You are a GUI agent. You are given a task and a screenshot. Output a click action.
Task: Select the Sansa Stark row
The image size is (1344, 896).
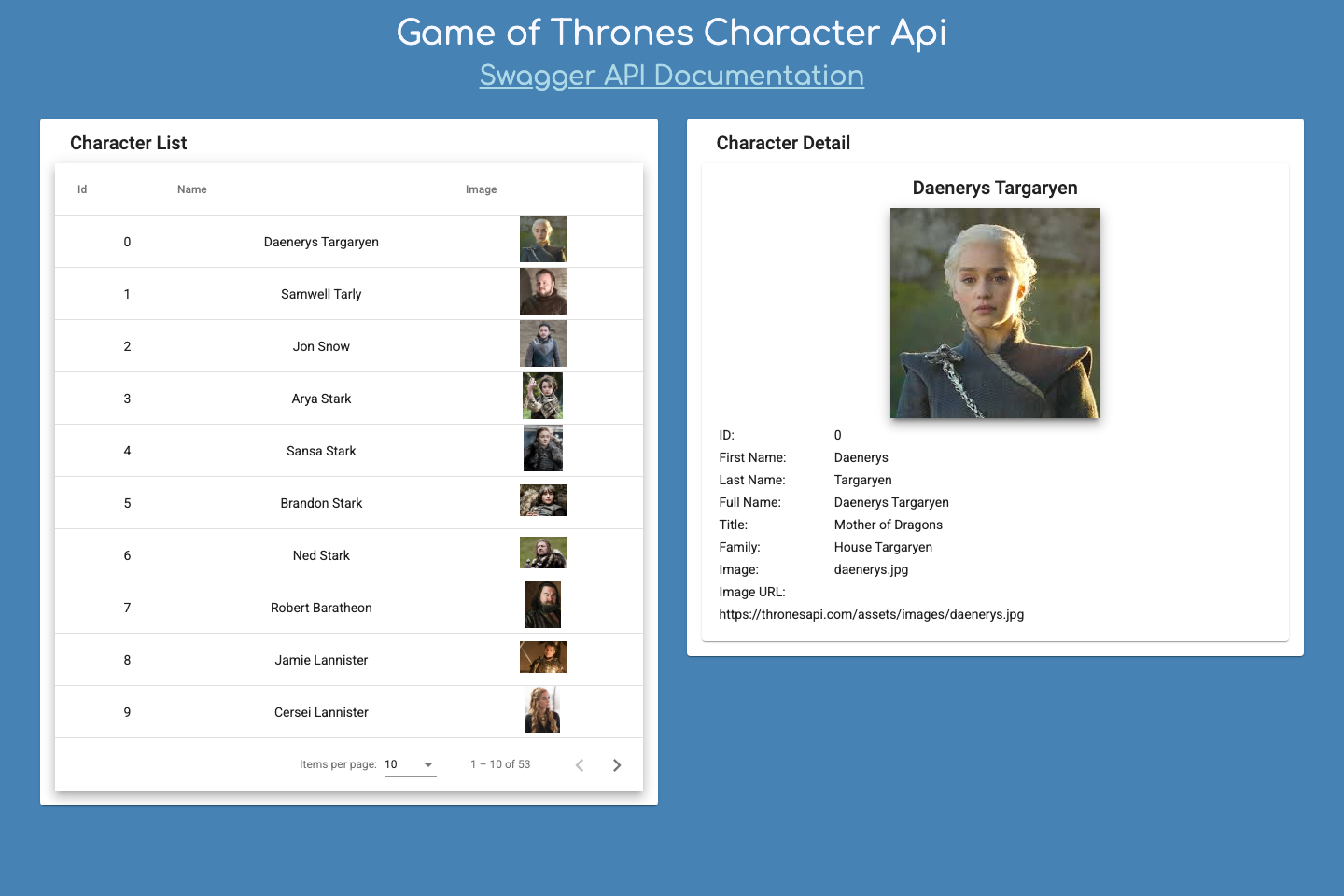tap(321, 450)
